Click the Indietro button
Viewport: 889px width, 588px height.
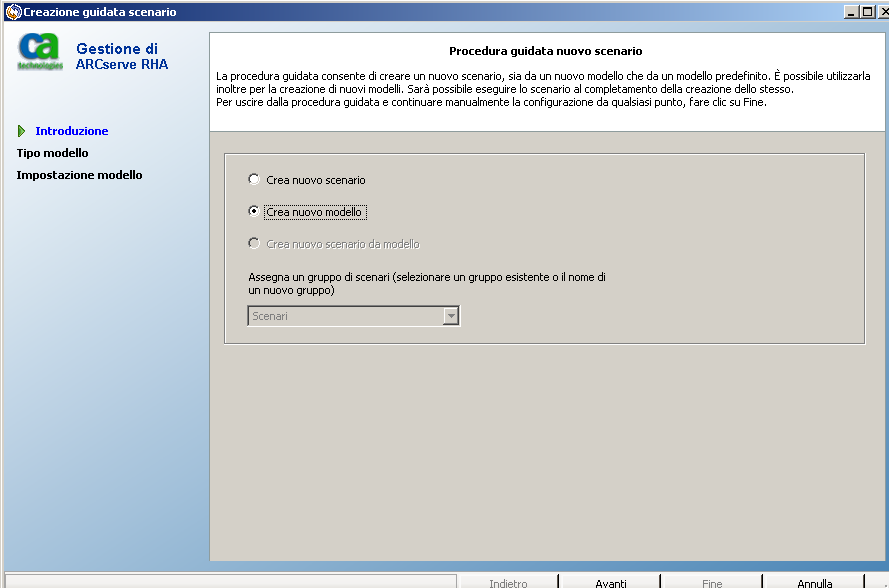click(x=509, y=582)
